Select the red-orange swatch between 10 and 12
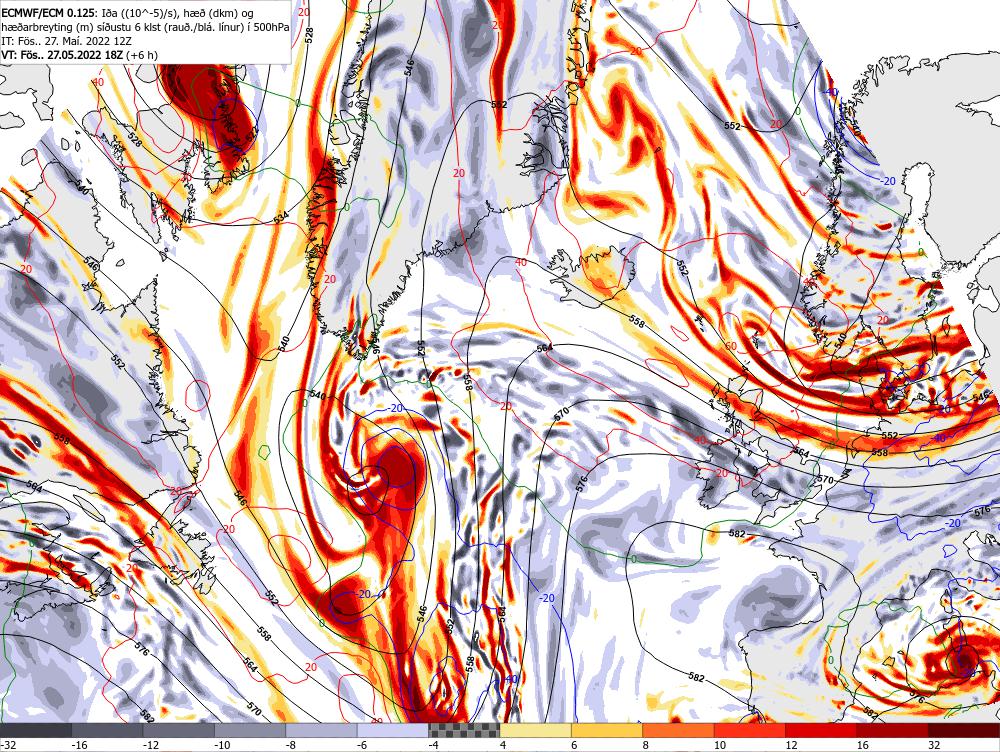The image size is (1000, 752). [x=750, y=730]
